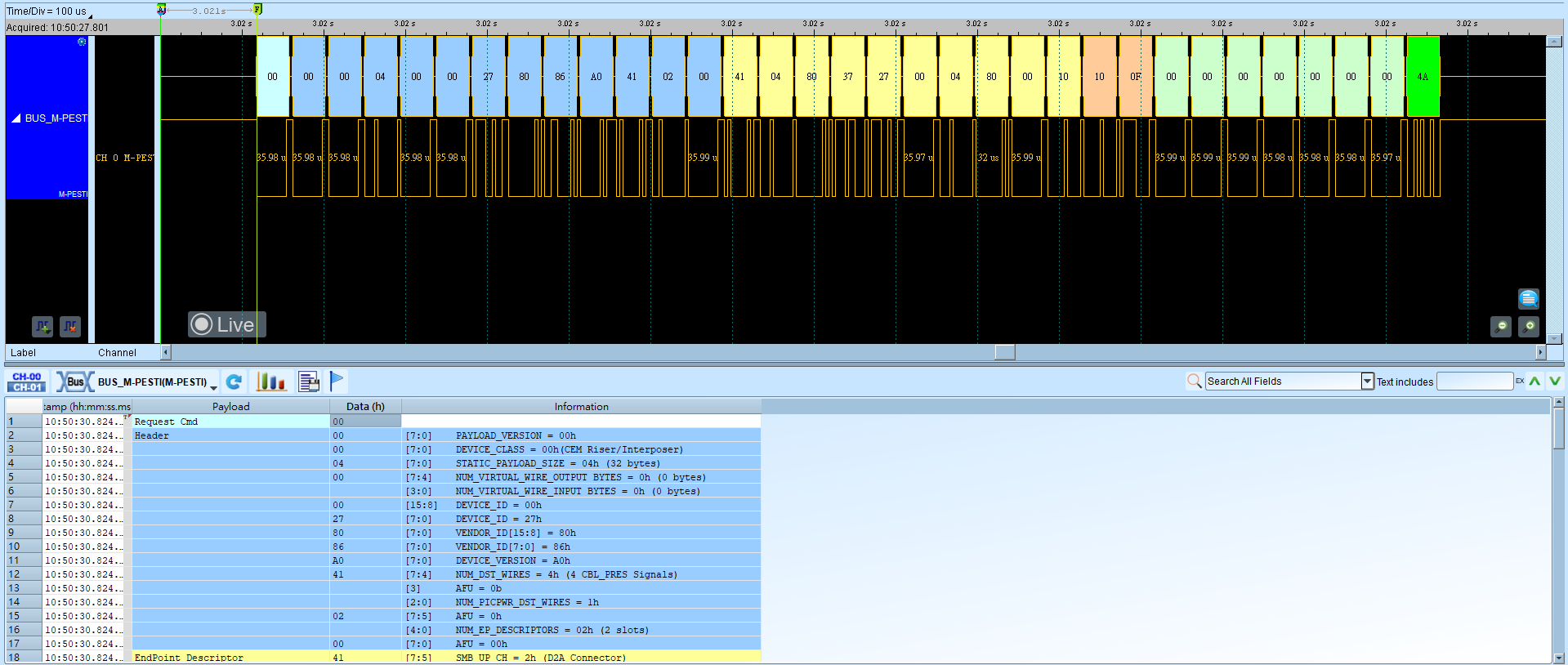Click the Information column header
This screenshot has height=665, width=1568.
[581, 406]
